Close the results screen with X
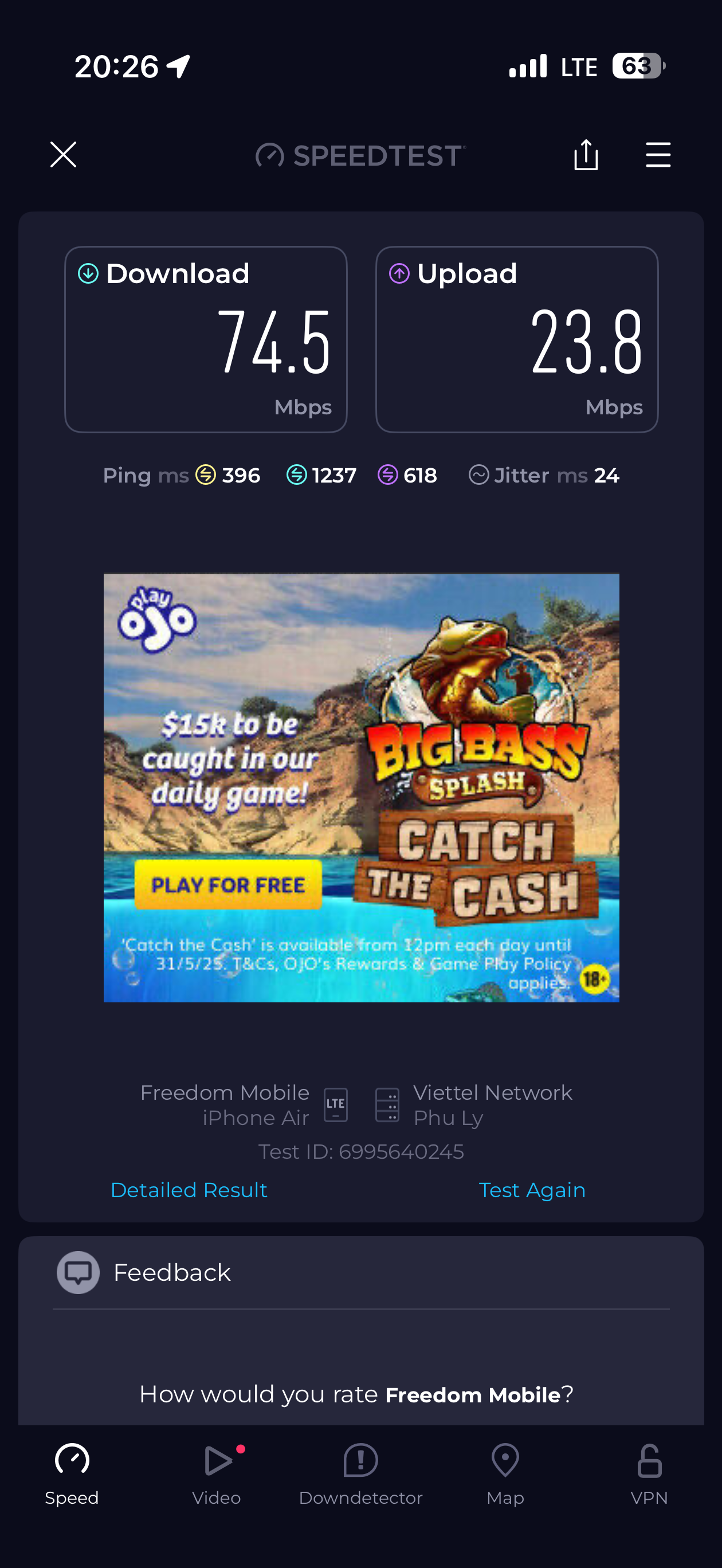This screenshot has width=722, height=1568. (63, 155)
